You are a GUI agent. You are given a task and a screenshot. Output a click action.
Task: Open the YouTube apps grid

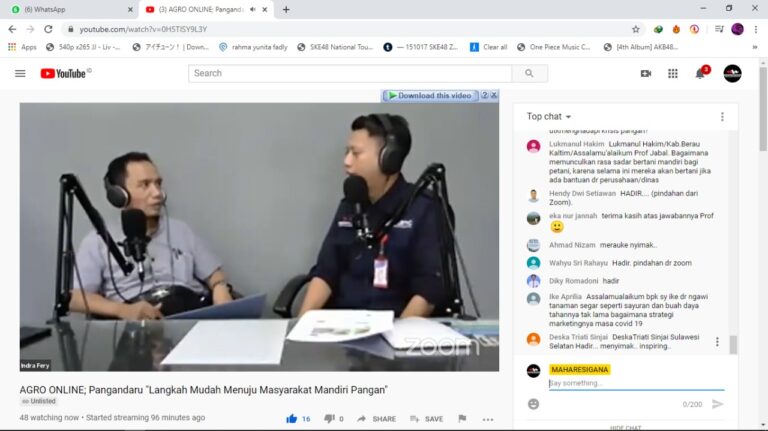point(673,73)
